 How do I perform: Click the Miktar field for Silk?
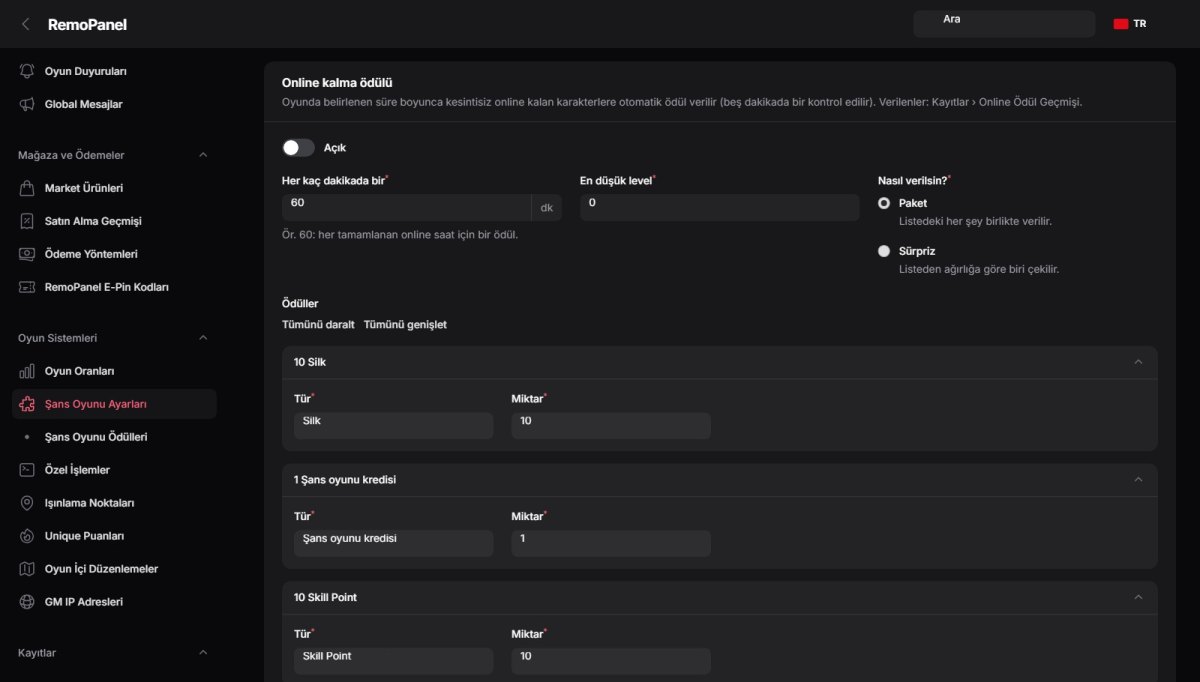pos(611,426)
